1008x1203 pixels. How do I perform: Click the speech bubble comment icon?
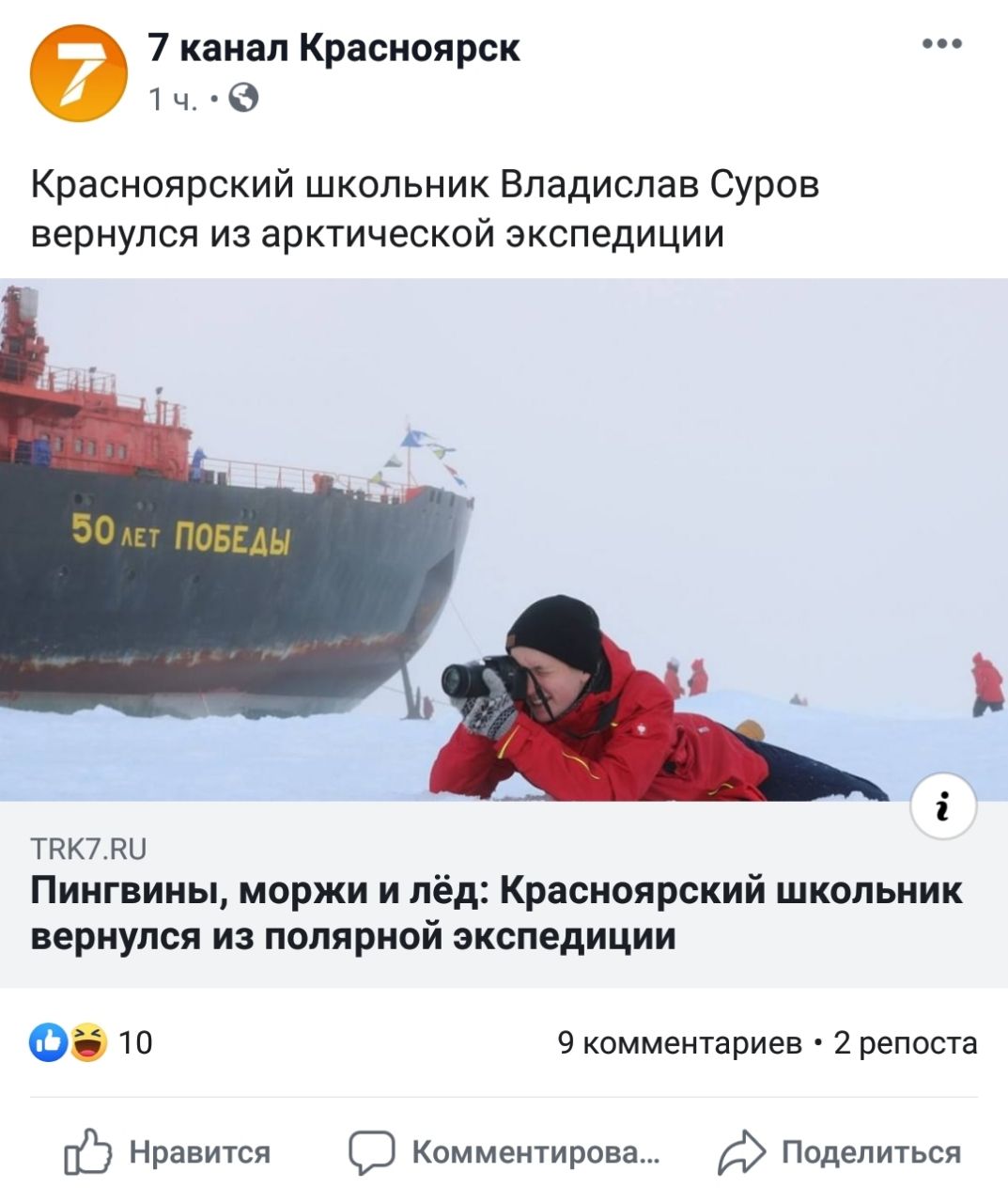[371, 1153]
